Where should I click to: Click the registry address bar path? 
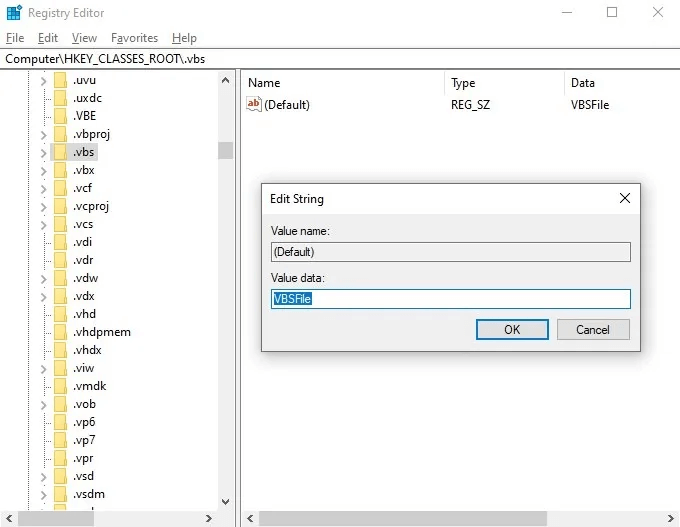coord(105,59)
